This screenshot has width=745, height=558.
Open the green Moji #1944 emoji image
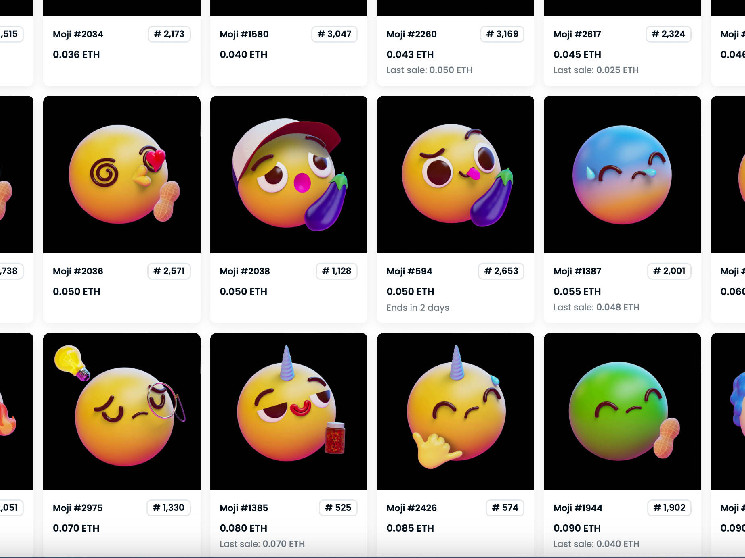click(x=622, y=411)
